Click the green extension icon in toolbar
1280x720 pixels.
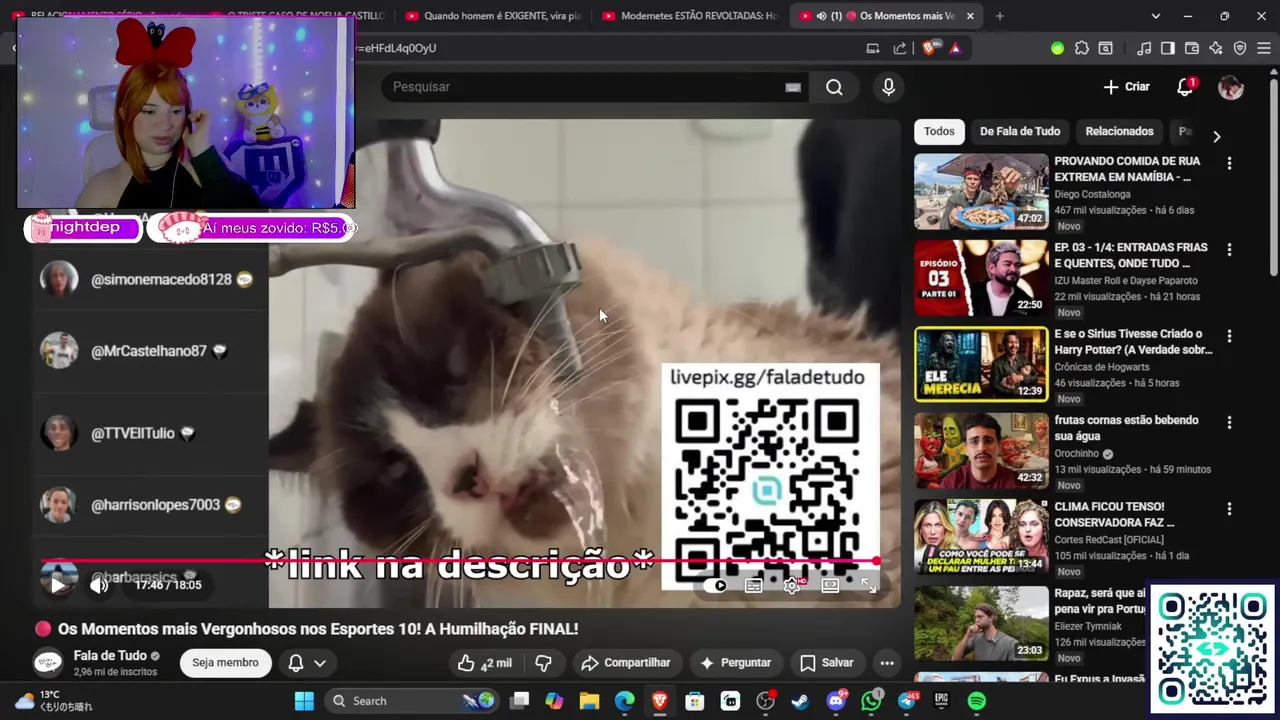click(1057, 48)
